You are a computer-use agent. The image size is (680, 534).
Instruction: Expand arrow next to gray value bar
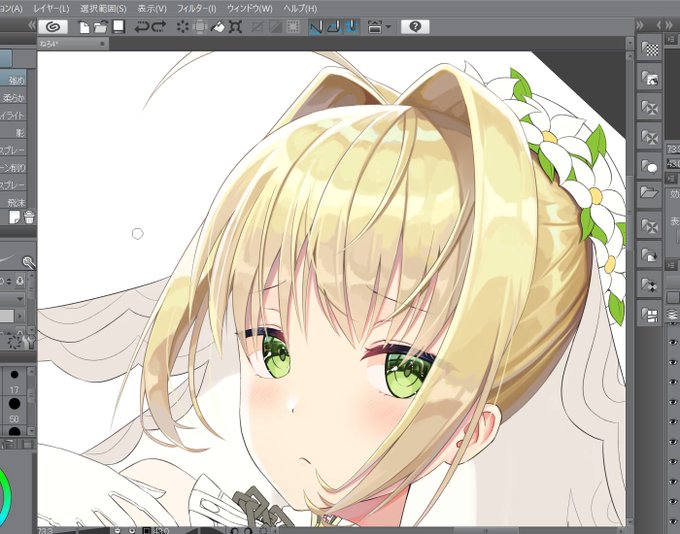pyautogui.click(x=20, y=316)
